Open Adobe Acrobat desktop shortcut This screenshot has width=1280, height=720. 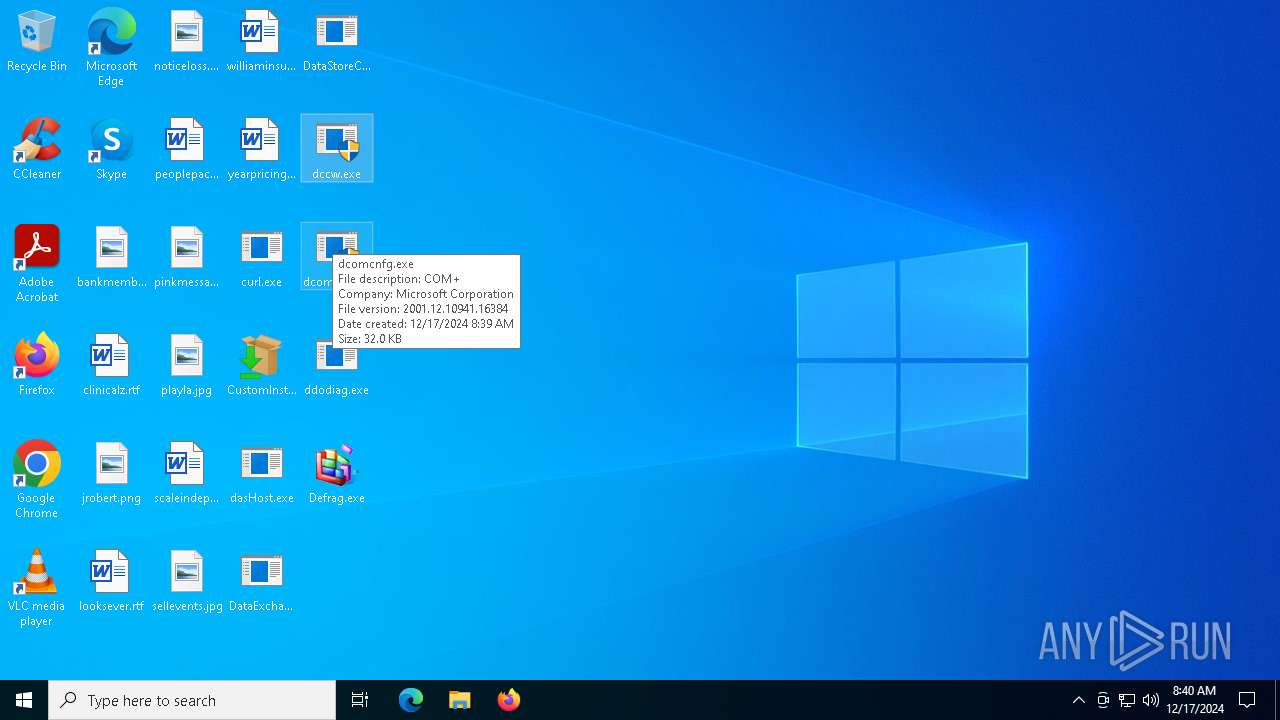[37, 264]
